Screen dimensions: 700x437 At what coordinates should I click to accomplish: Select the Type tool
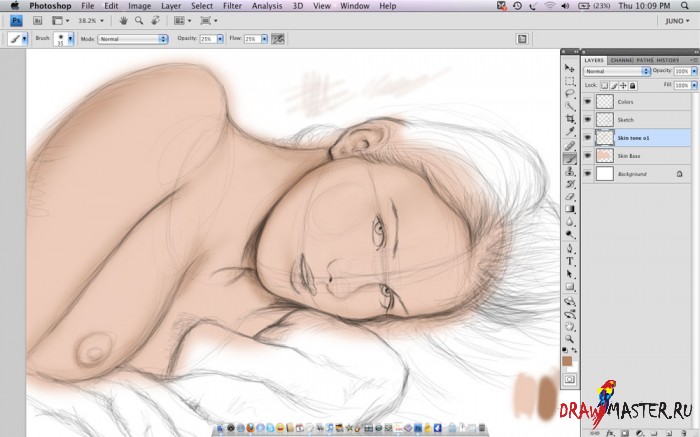pos(570,261)
